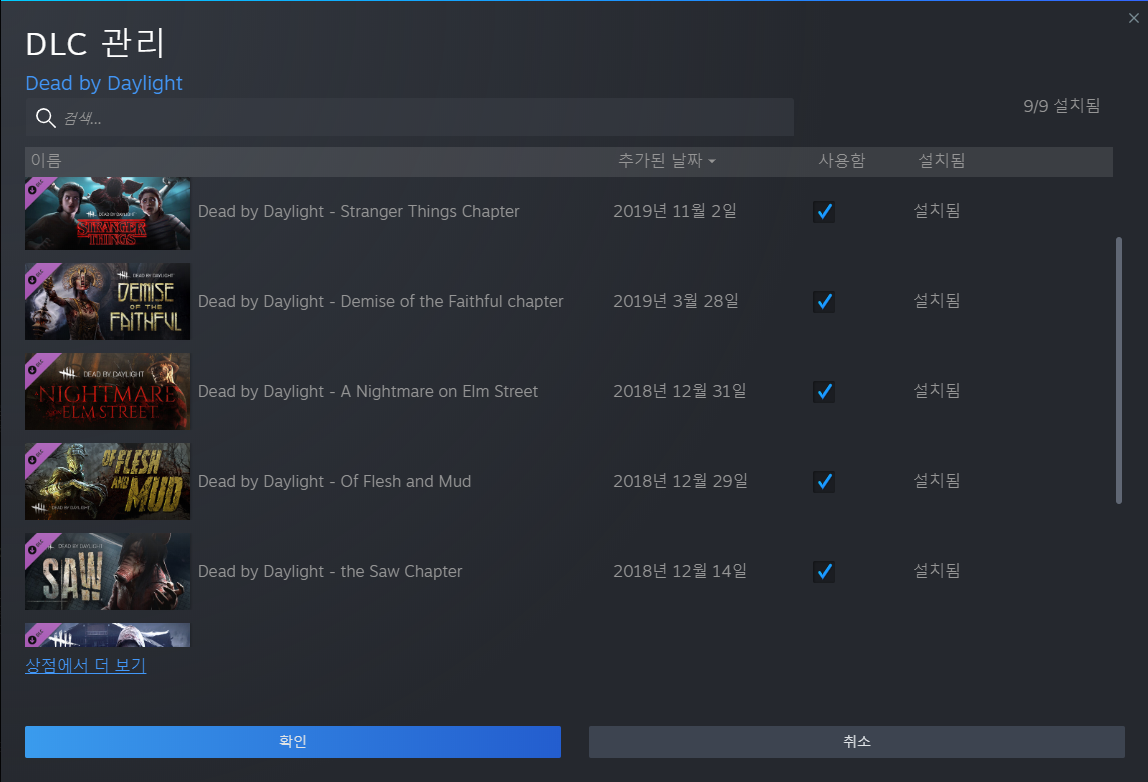1148x782 pixels.
Task: Sort by the 사용함 column header
Action: (x=842, y=160)
